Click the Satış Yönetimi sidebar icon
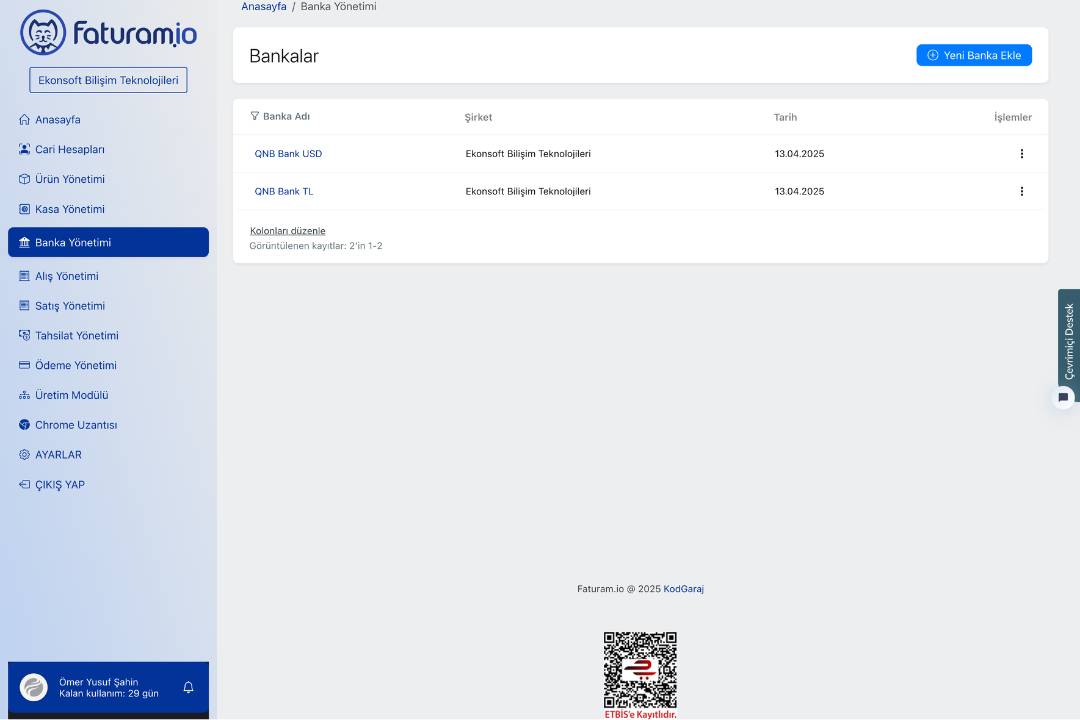Screen dimensions: 1080x720 pyautogui.click(x=24, y=305)
